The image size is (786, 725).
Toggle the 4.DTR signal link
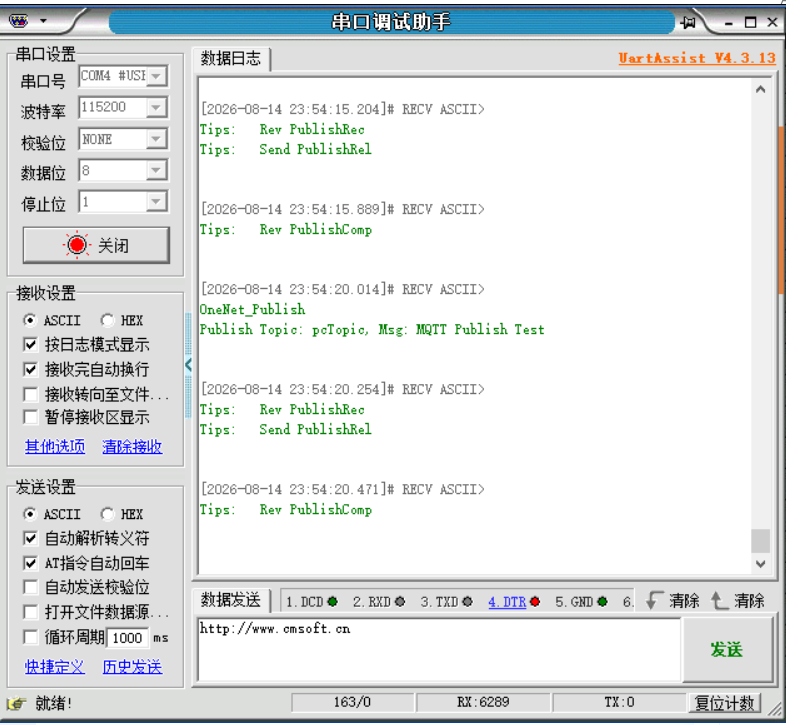[x=507, y=602]
